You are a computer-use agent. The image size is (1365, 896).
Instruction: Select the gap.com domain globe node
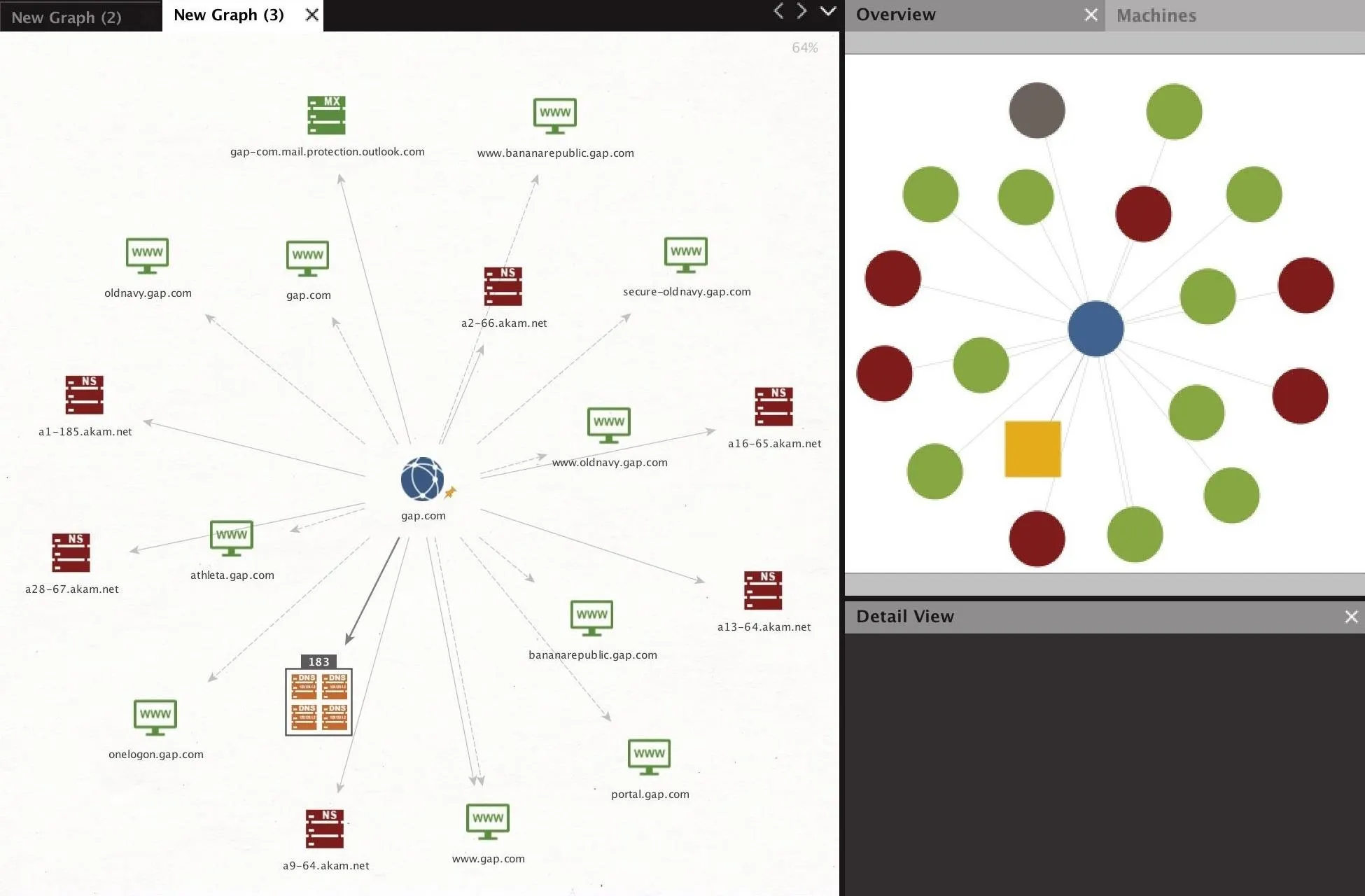point(422,479)
